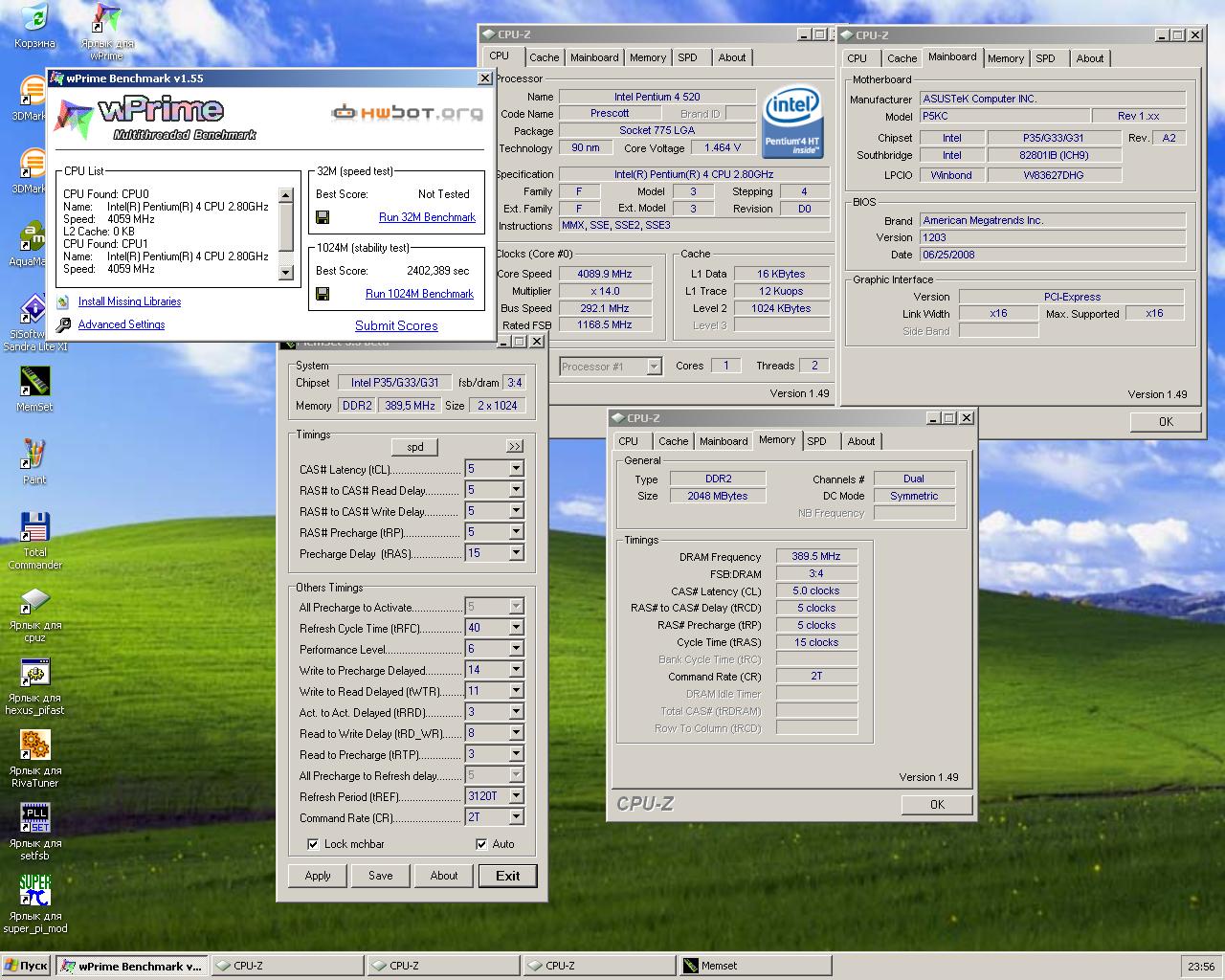Viewport: 1225px width, 980px height.
Task: Click the HWBOT.org logo in wPrime
Action: click(x=408, y=113)
